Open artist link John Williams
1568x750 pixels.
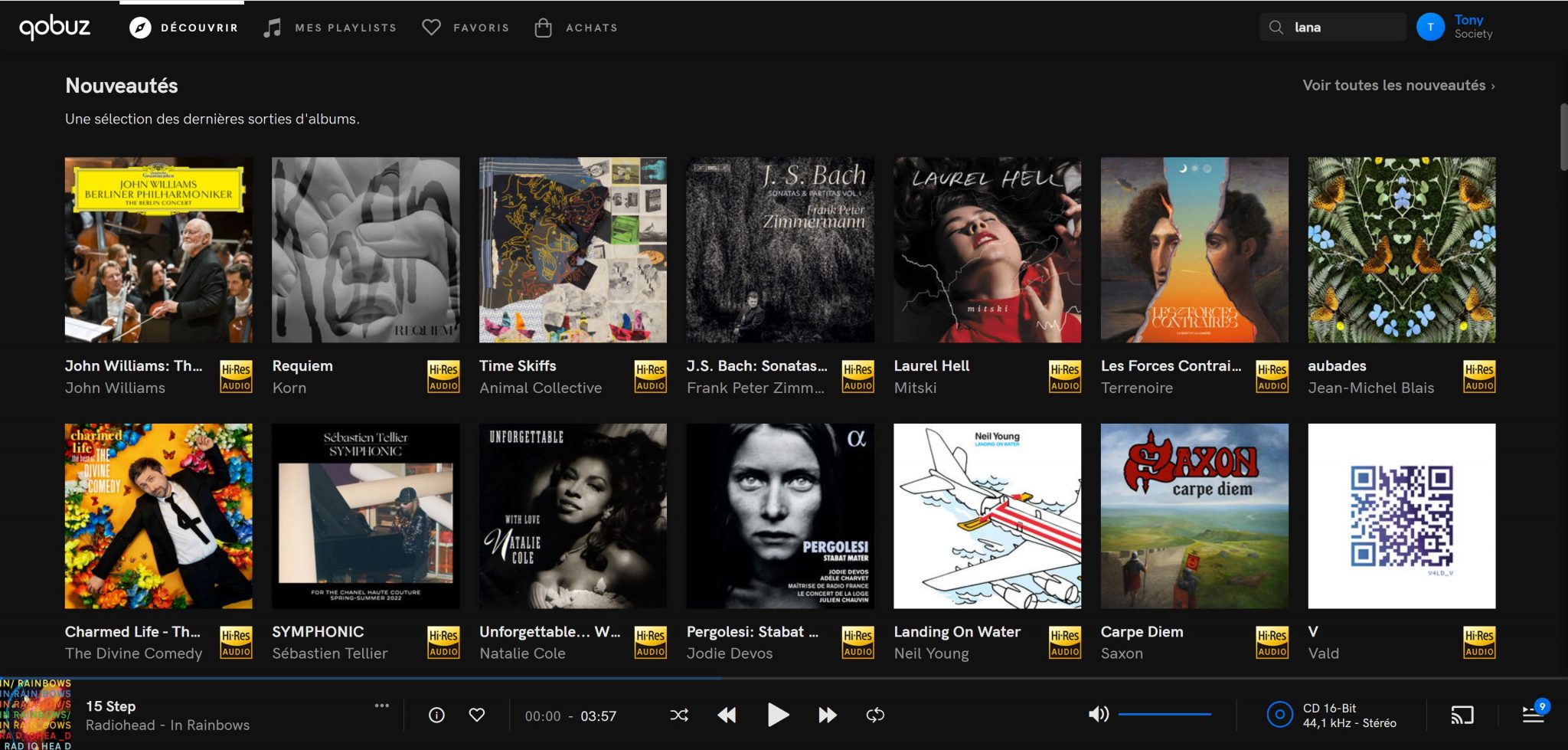pyautogui.click(x=115, y=388)
